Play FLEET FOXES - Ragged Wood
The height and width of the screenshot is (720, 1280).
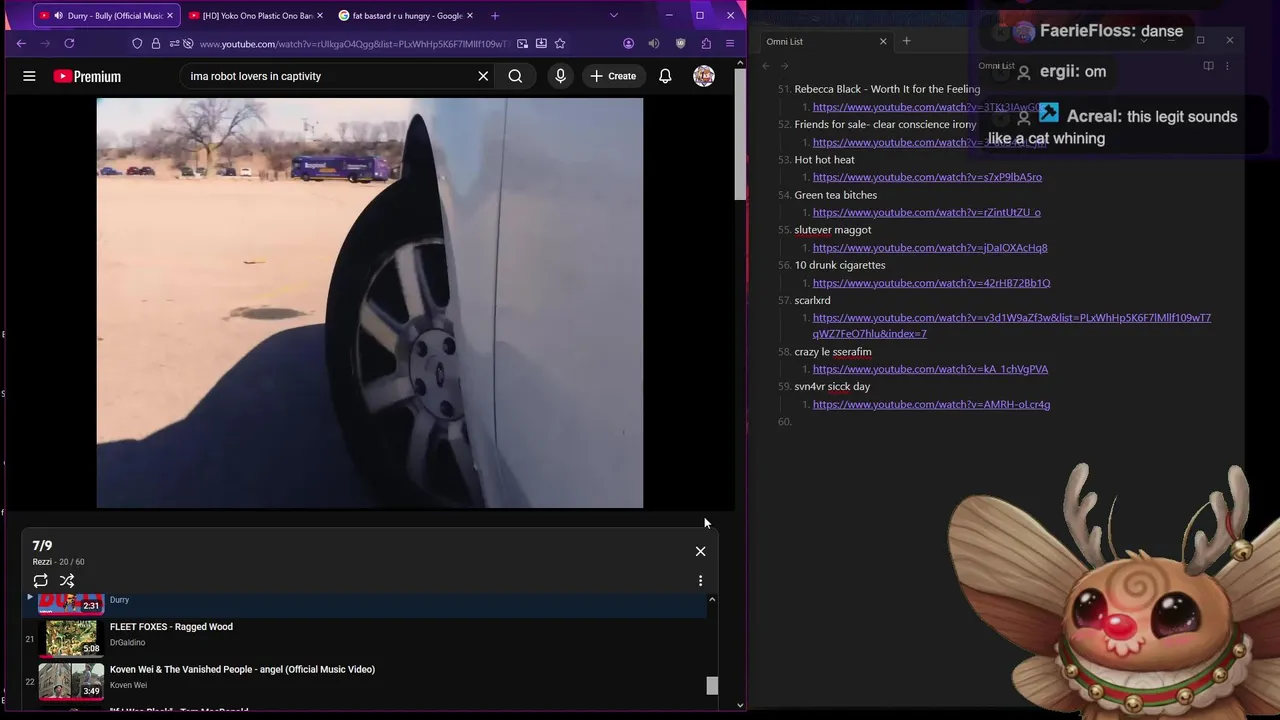(171, 627)
